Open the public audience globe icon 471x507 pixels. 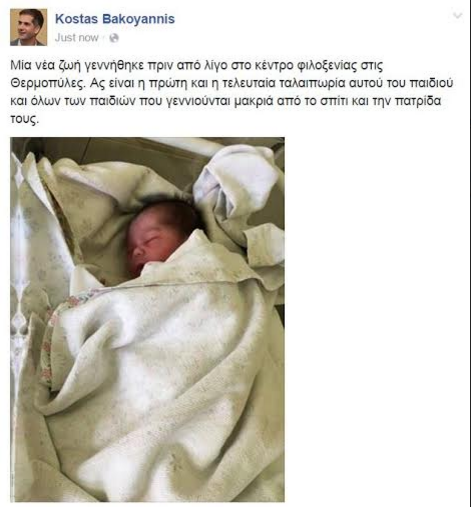click(x=114, y=38)
